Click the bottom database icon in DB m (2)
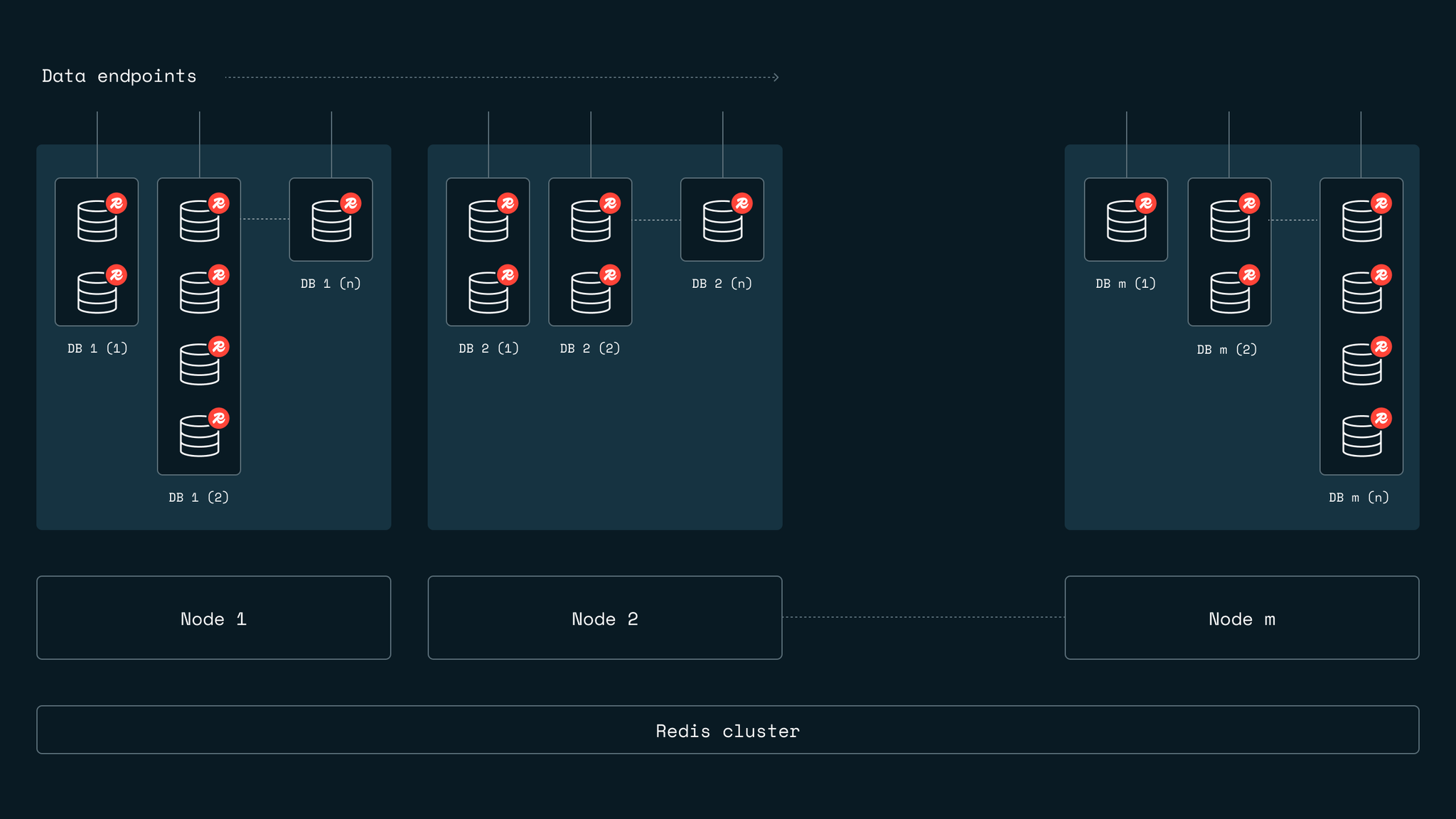 (1235, 289)
